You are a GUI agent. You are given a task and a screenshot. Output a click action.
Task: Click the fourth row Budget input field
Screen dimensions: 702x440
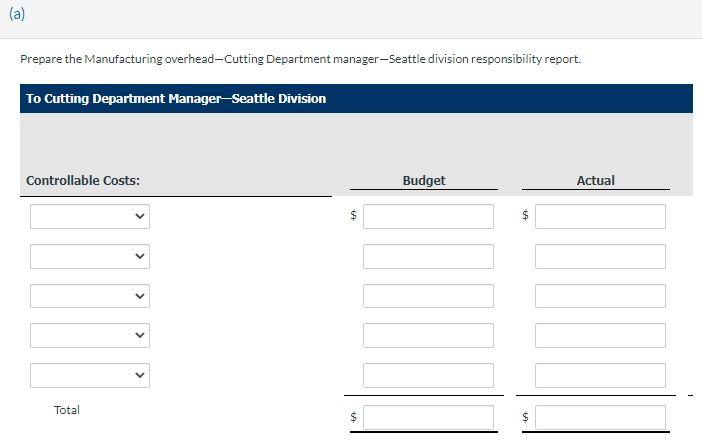tap(428, 335)
